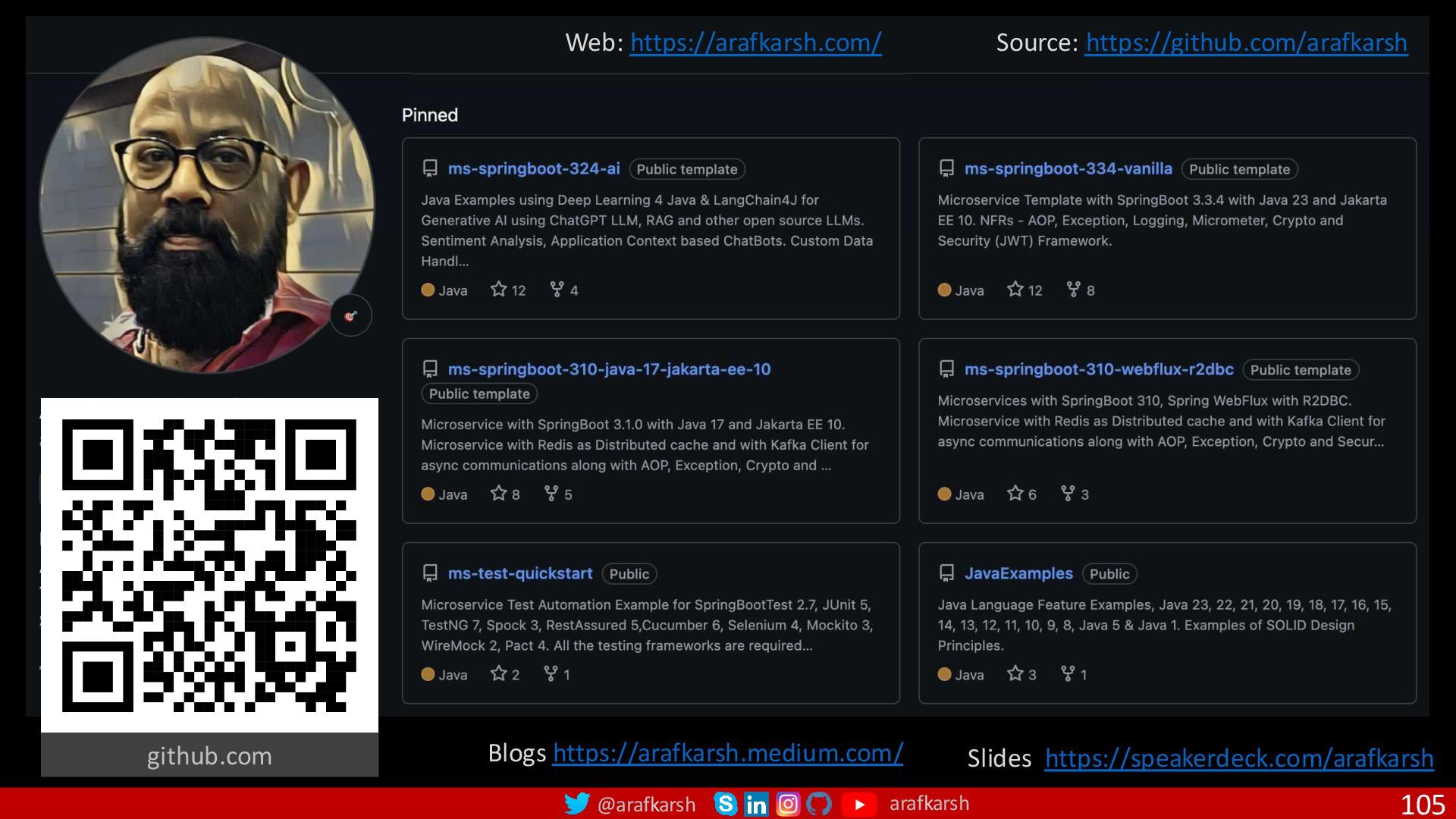Viewport: 1456px width, 819px height.
Task: Click repo icon beside ms-springboot-310-webflux-r2dbc
Action: tap(946, 369)
